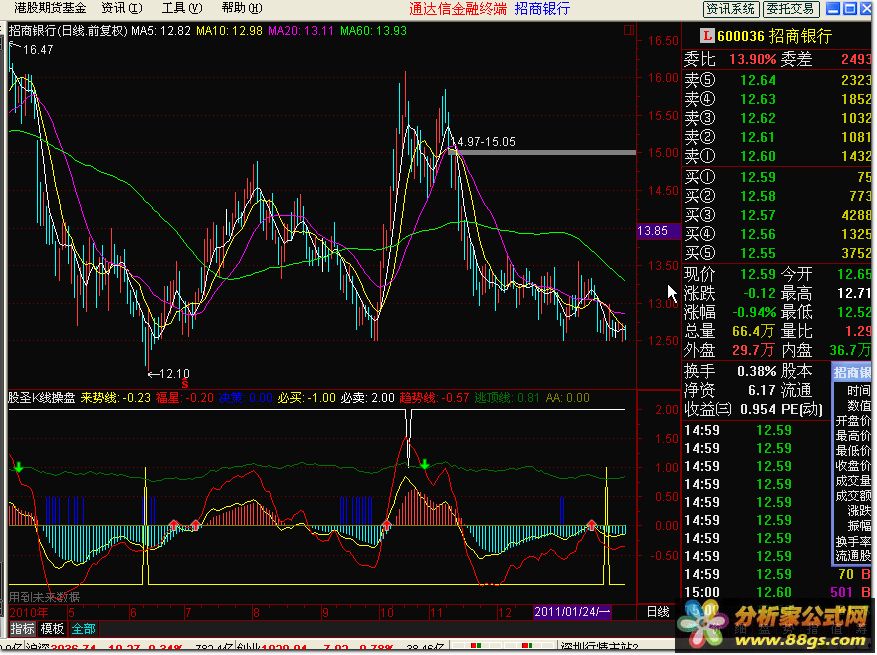Click the 600036 招商银行 stock title
Viewport: 877px width, 655px height.
(774, 36)
